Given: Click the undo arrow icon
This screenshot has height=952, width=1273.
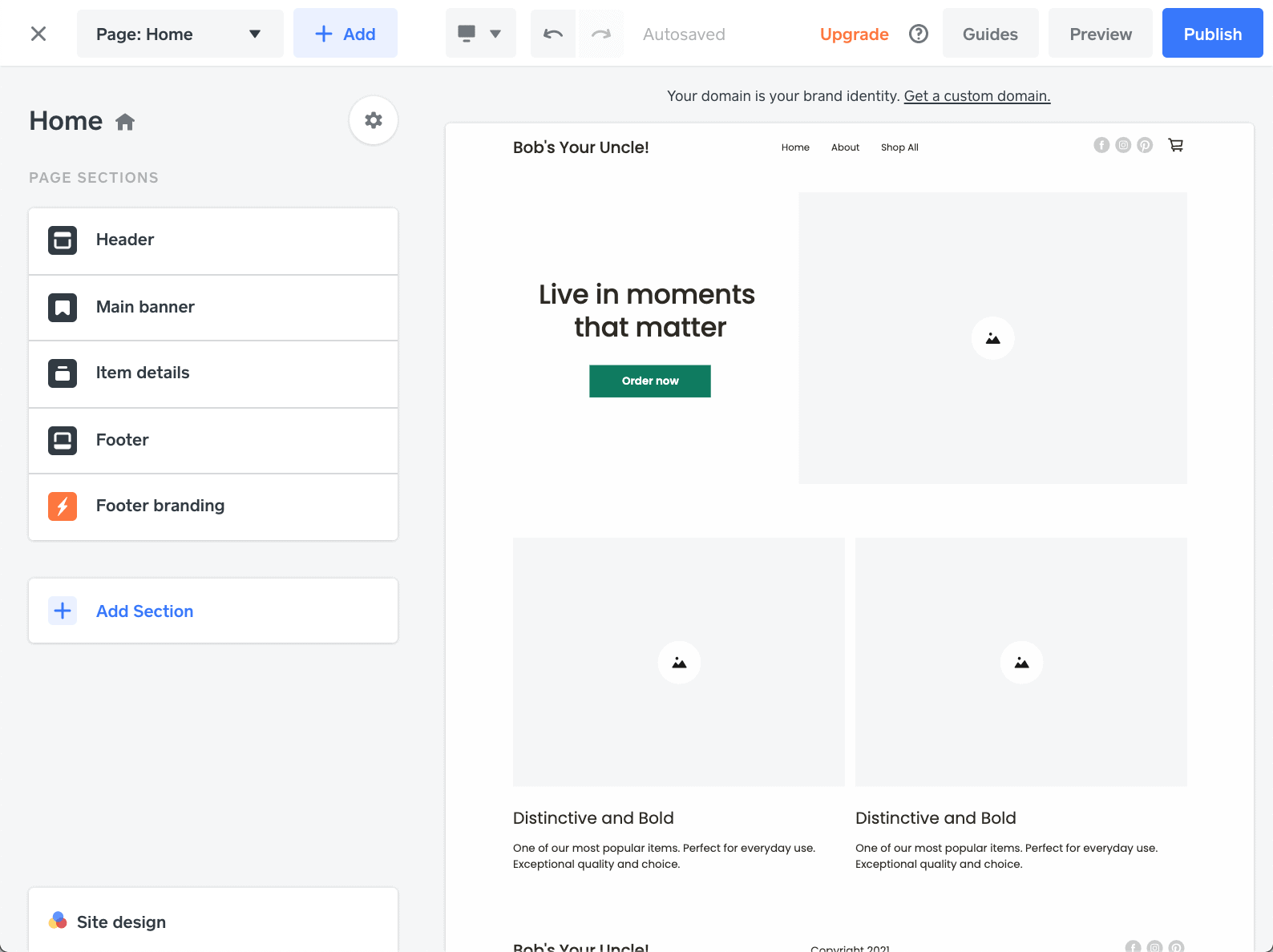Looking at the screenshot, I should click(x=553, y=34).
